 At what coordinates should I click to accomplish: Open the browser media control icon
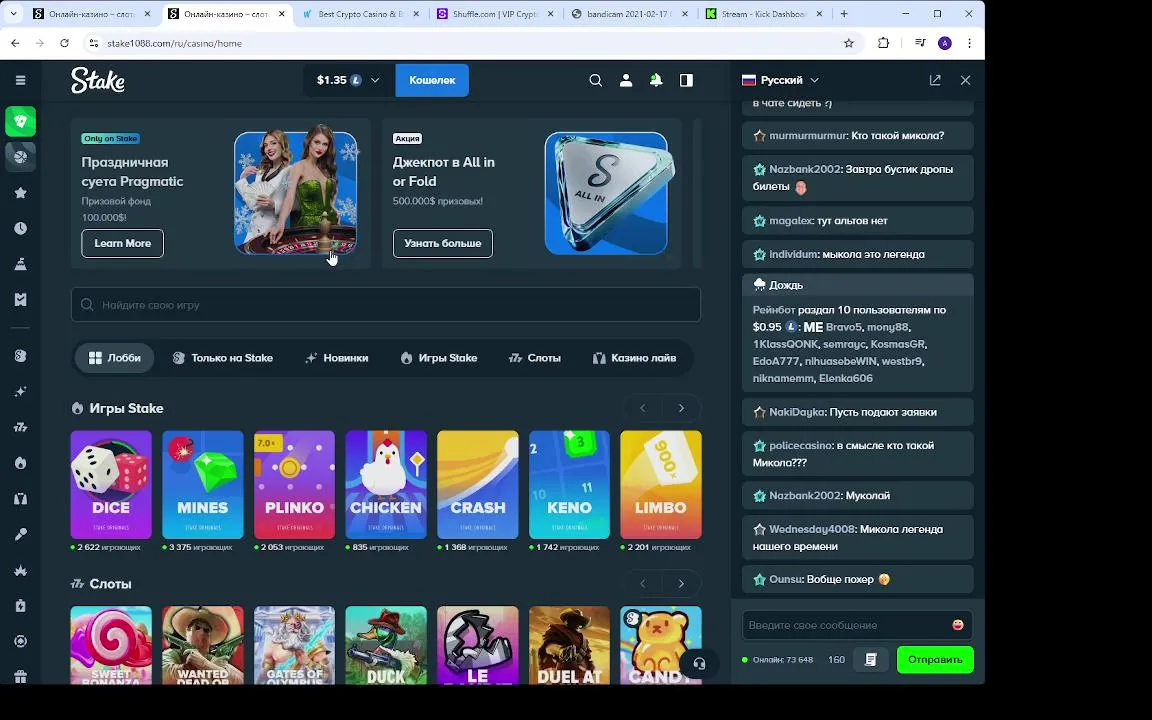pyautogui.click(x=920, y=43)
